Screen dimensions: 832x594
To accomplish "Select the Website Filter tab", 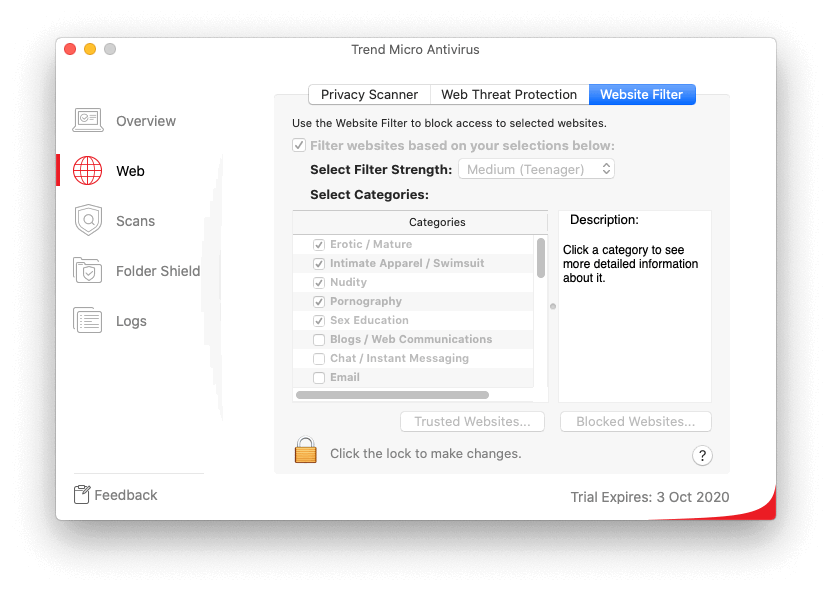I will [x=642, y=94].
